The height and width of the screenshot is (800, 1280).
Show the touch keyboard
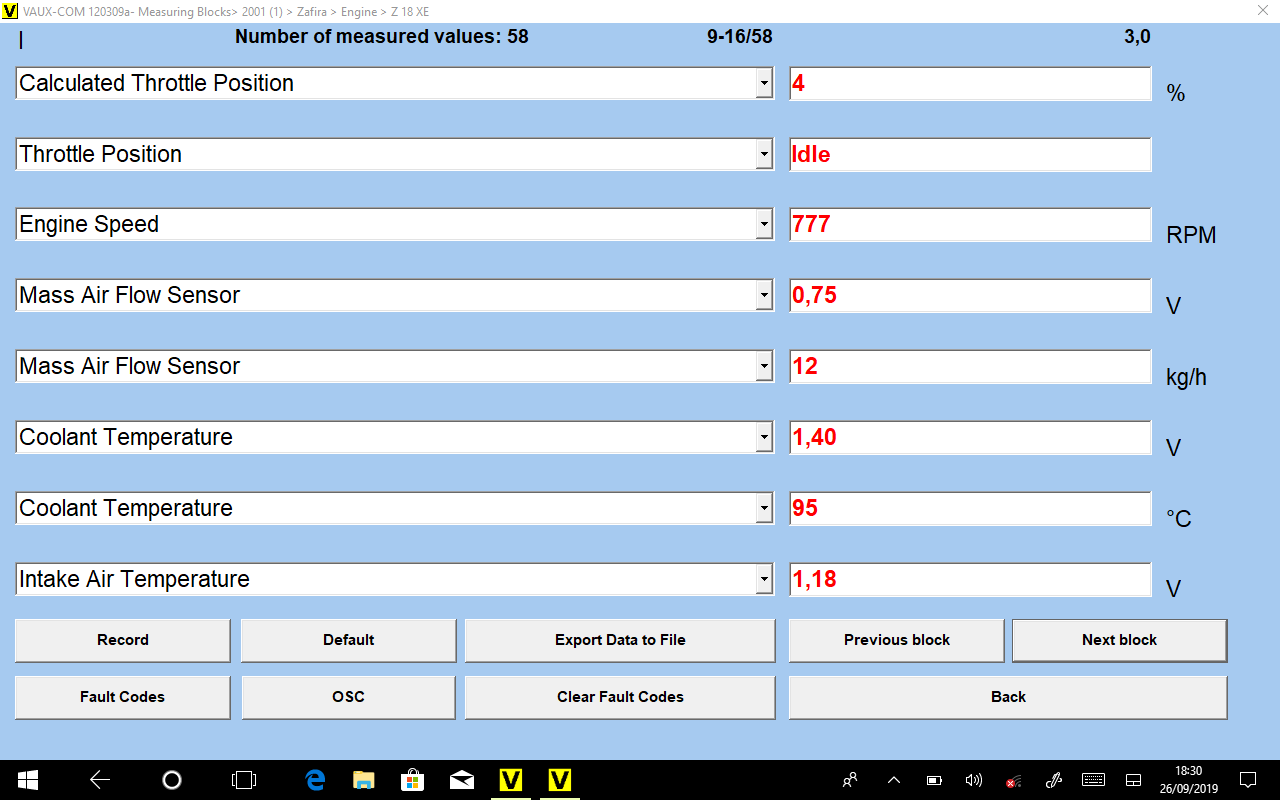pyautogui.click(x=1093, y=780)
